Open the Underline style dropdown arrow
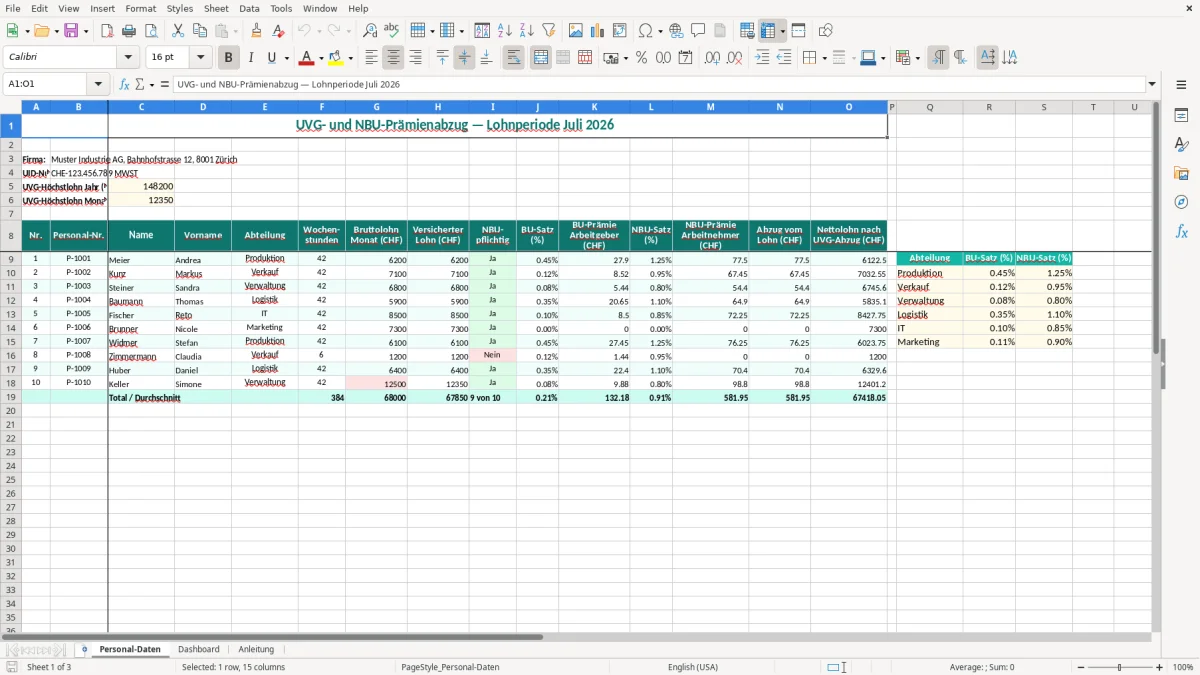Screen dimensions: 1200x675 click(x=286, y=58)
